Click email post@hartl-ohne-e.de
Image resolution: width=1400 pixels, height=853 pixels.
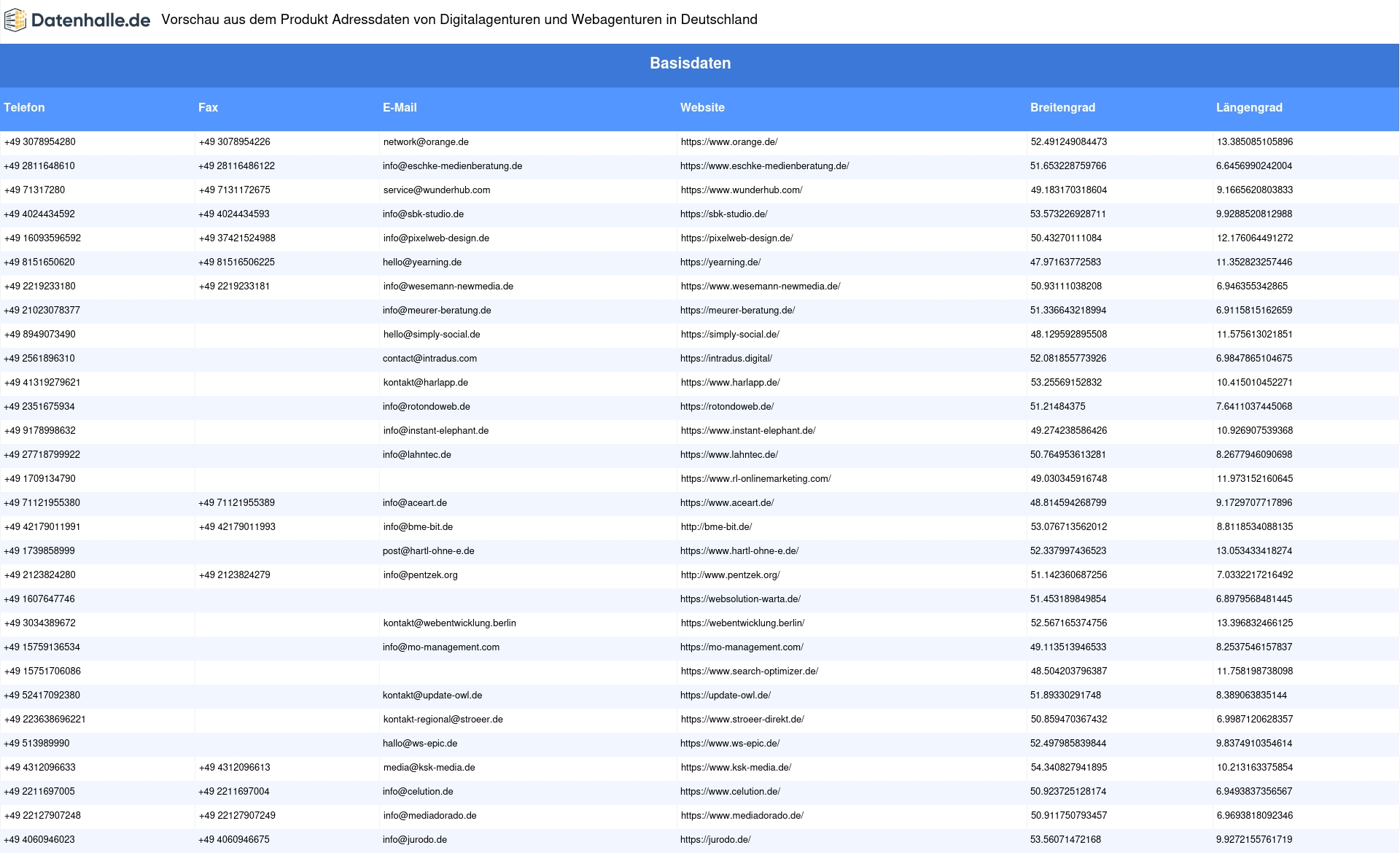click(x=429, y=551)
